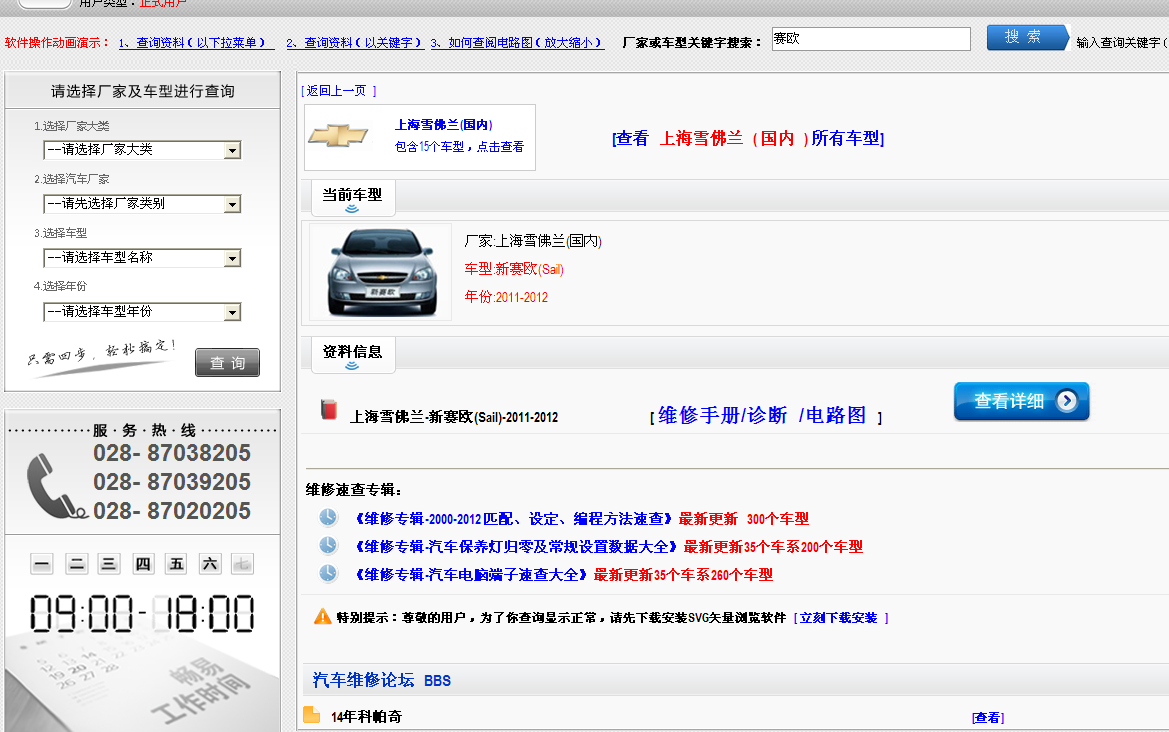Click the clock icon beside 汽车保养灯归零
Image resolution: width=1169 pixels, height=732 pixels.
tap(328, 545)
